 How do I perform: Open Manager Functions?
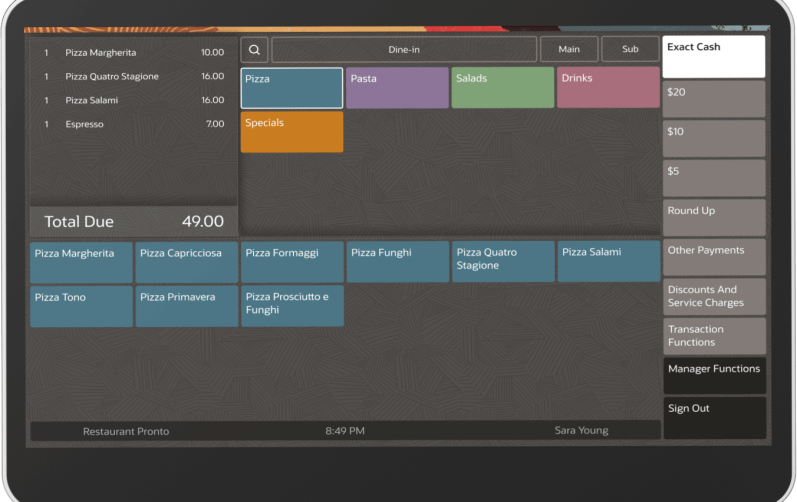pos(713,376)
